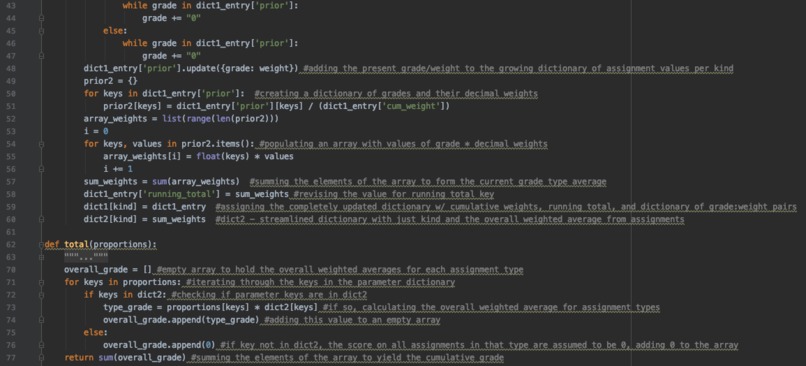The image size is (806, 366).
Task: Toggle fold marker at line 77 return statement
Action: click(x=41, y=358)
